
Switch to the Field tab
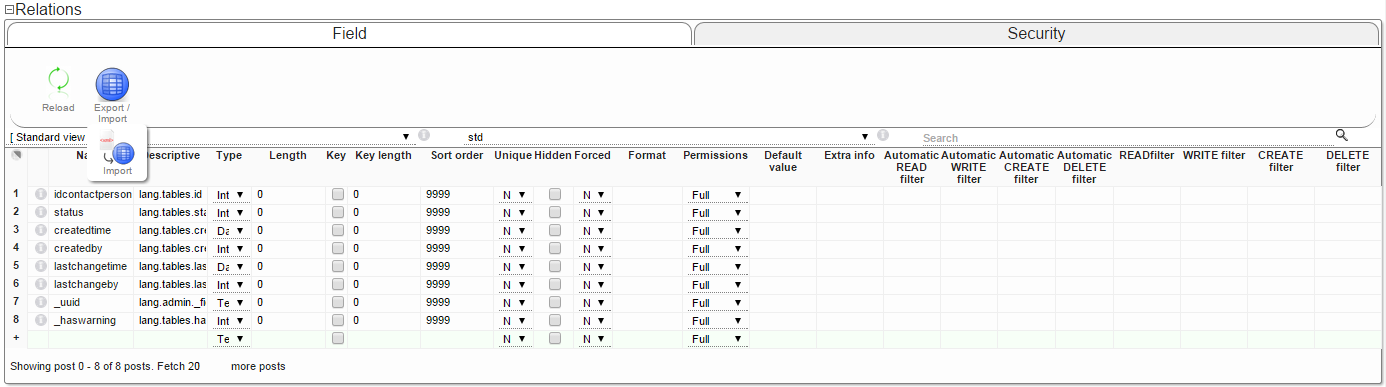click(349, 34)
